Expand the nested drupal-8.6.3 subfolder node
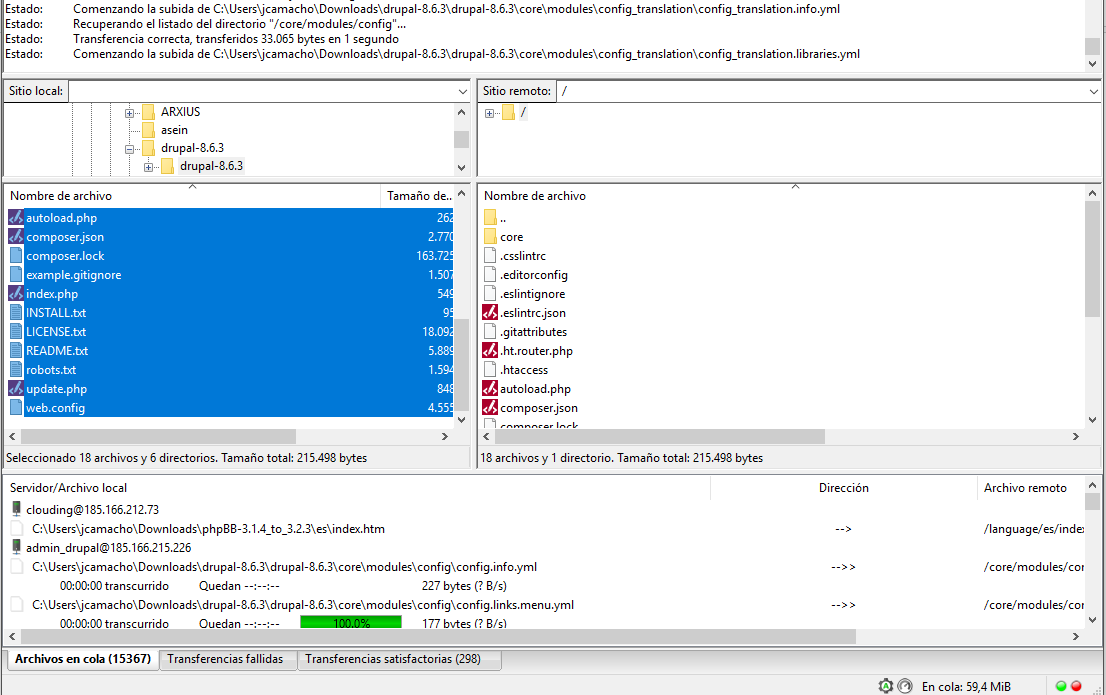This screenshot has width=1106, height=695. point(148,167)
